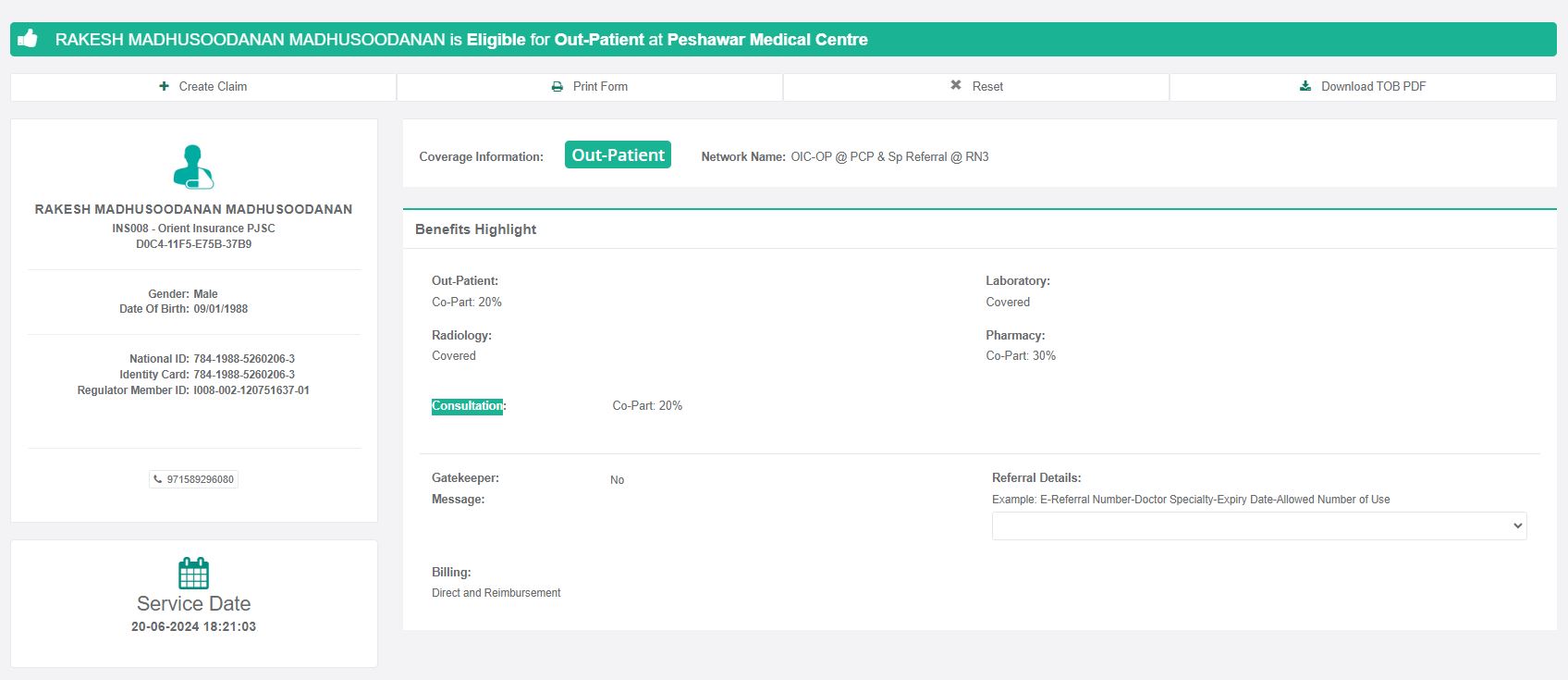Click the Out-Patient coverage badge
This screenshot has width=1568, height=680.
pos(618,155)
